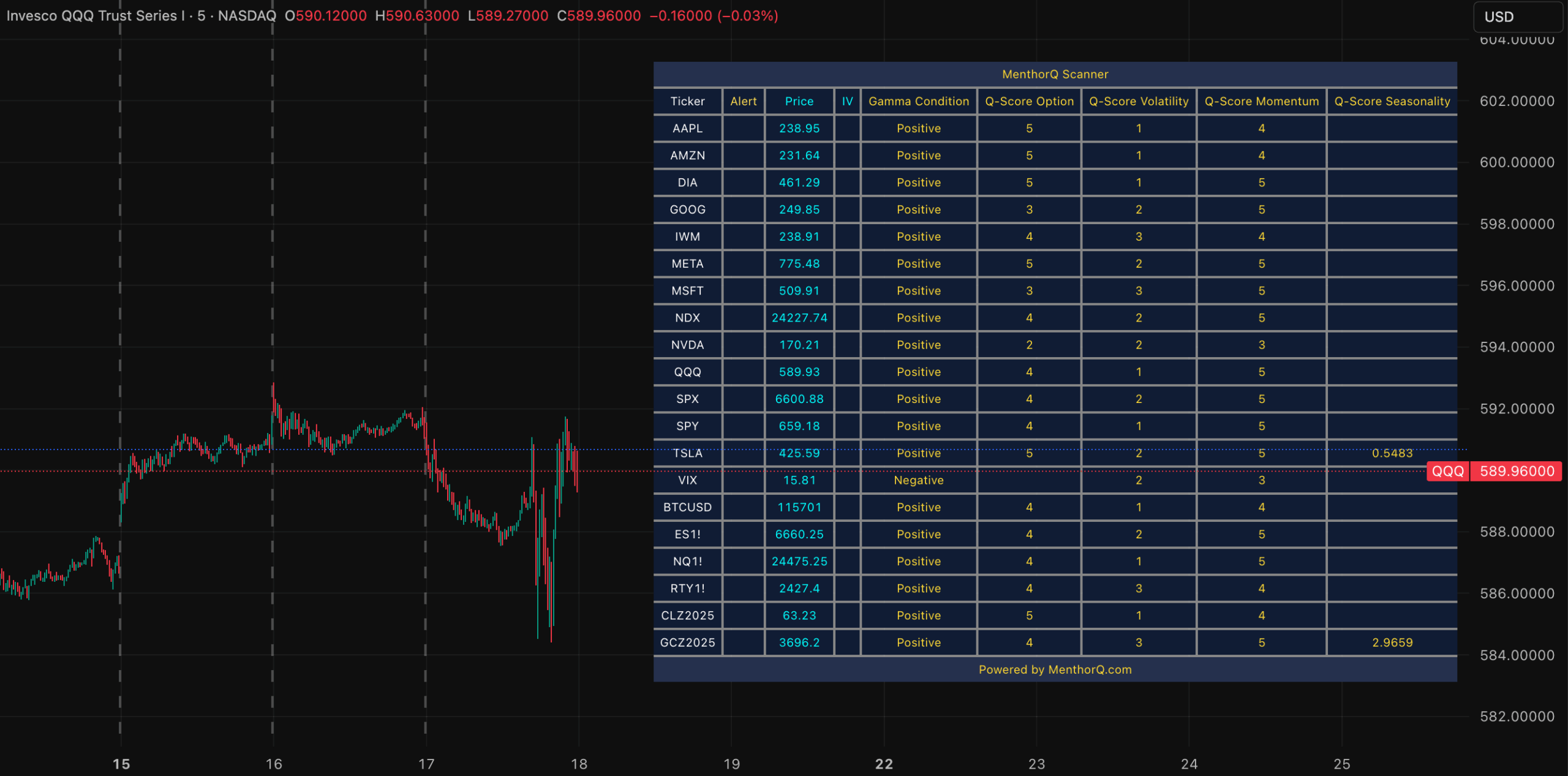Select the TSLA row in the scanner

687,453
